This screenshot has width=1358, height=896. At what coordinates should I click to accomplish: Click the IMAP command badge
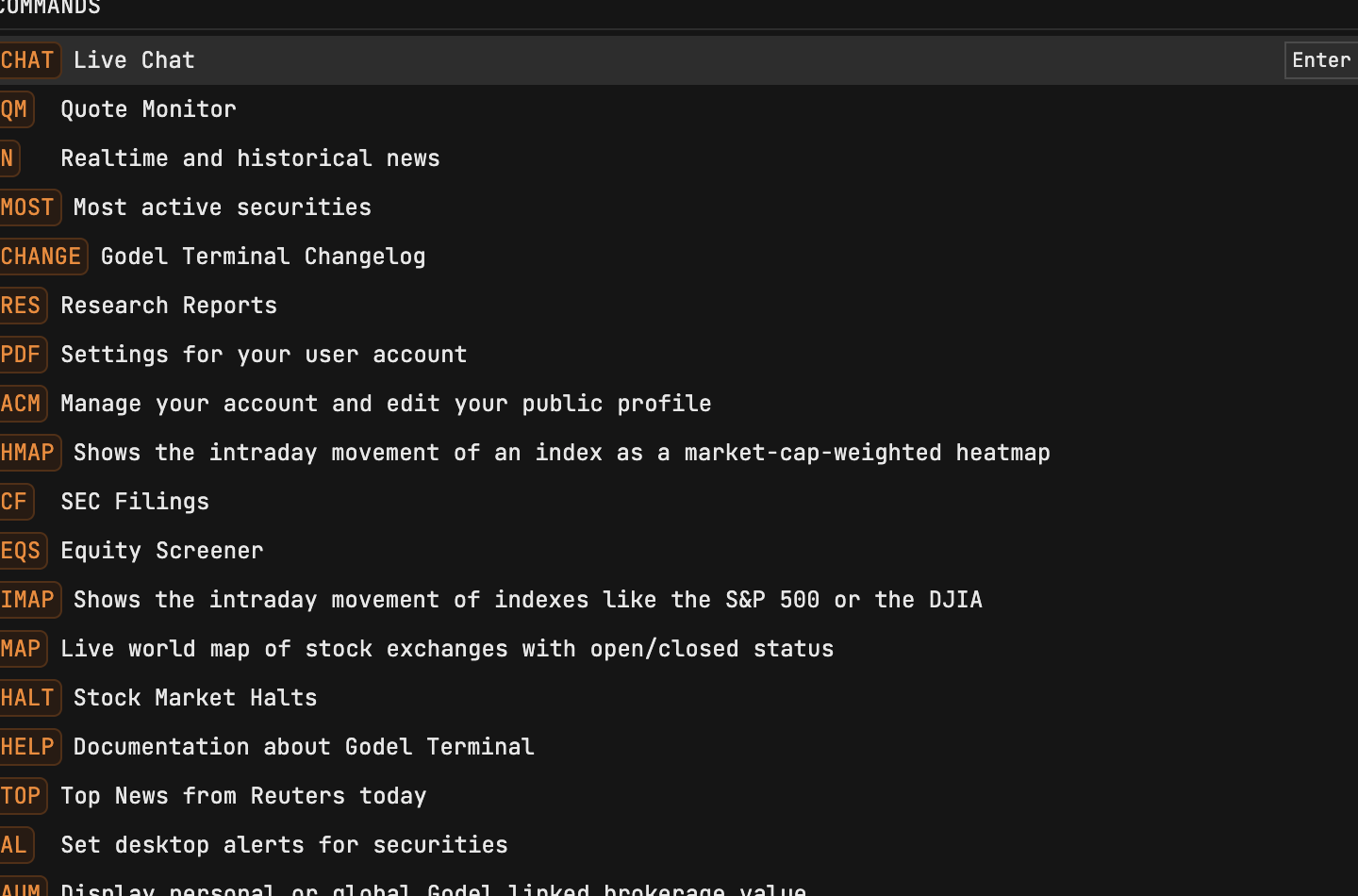29,600
